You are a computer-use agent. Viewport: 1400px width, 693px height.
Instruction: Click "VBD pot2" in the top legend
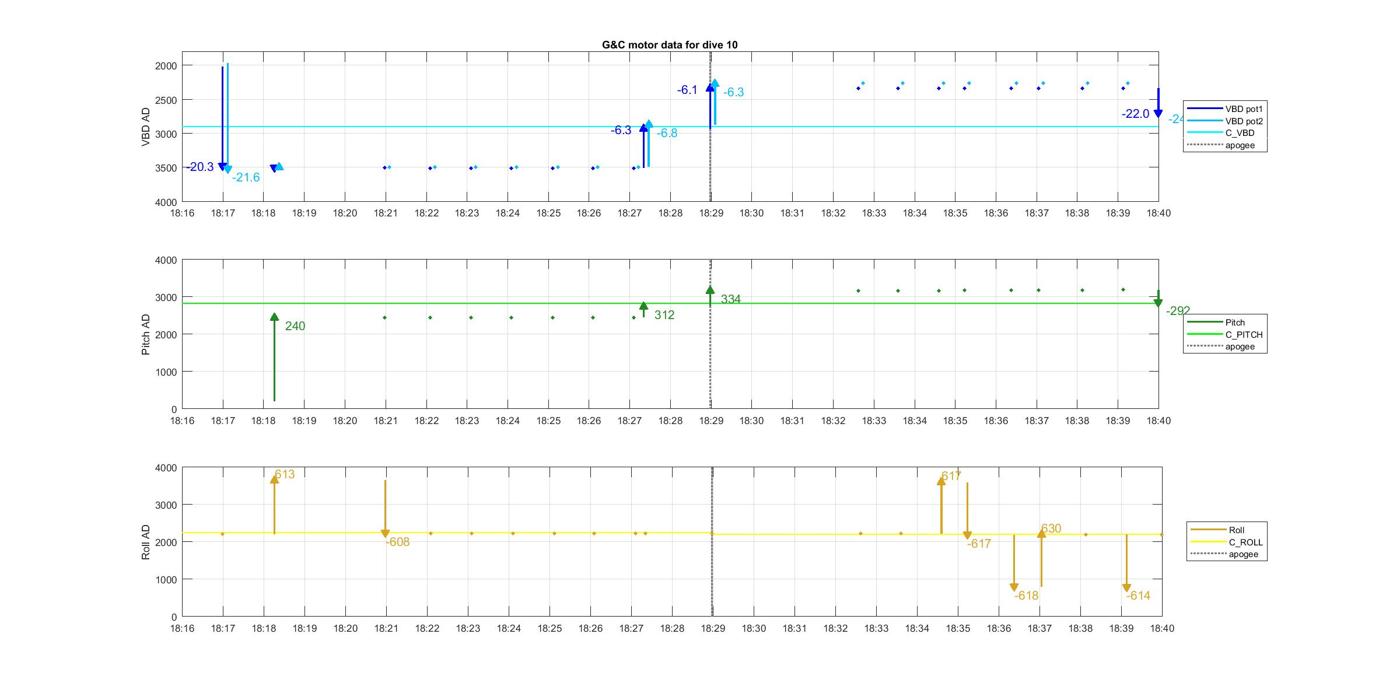pos(1245,121)
